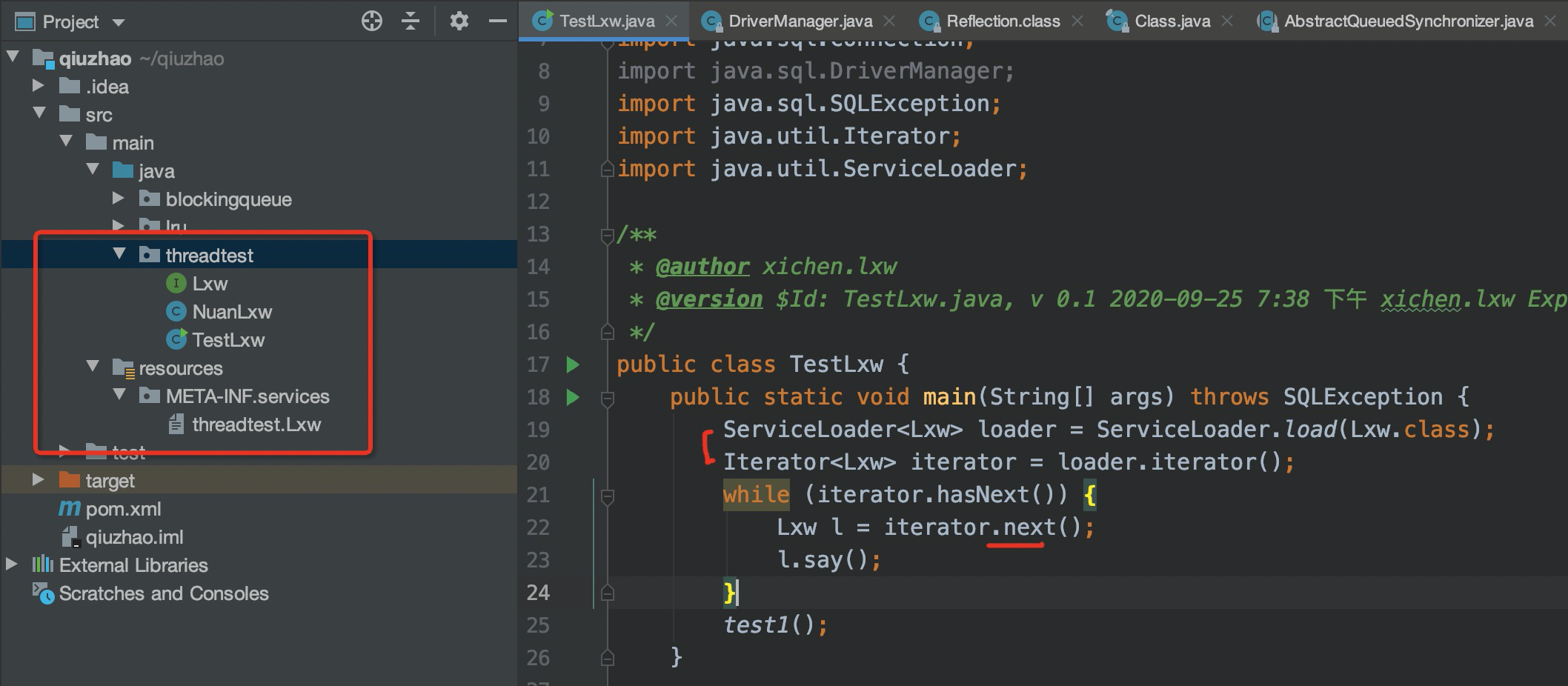Click the target folder icon
The height and width of the screenshot is (686, 1568).
tap(70, 480)
